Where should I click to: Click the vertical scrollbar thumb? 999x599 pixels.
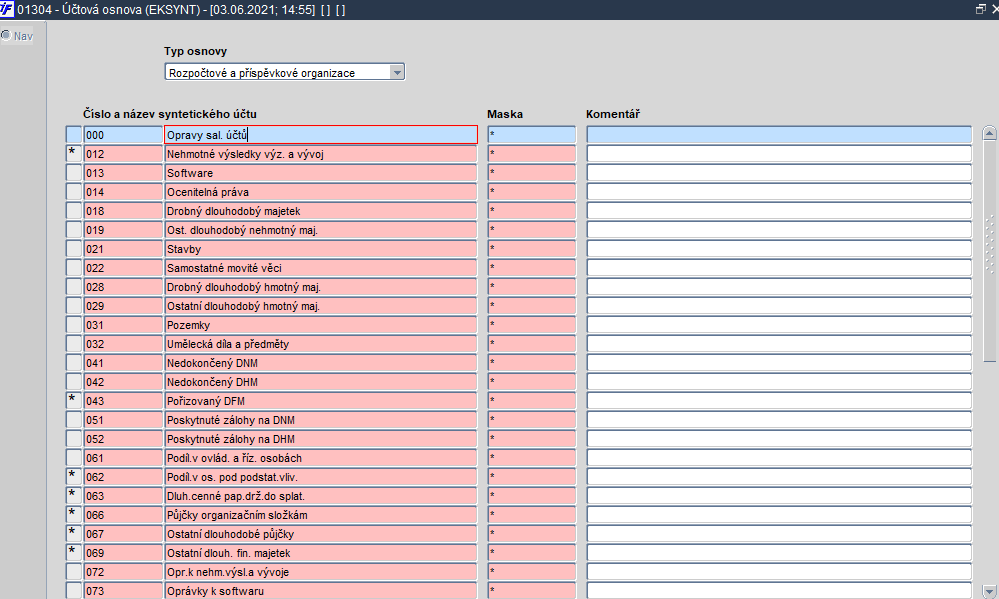pyautogui.click(x=989, y=250)
